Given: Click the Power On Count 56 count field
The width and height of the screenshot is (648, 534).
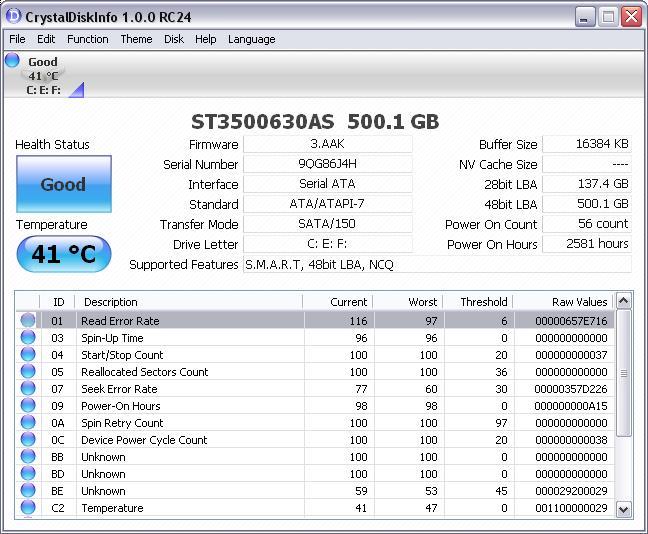Looking at the screenshot, I should pos(587,224).
